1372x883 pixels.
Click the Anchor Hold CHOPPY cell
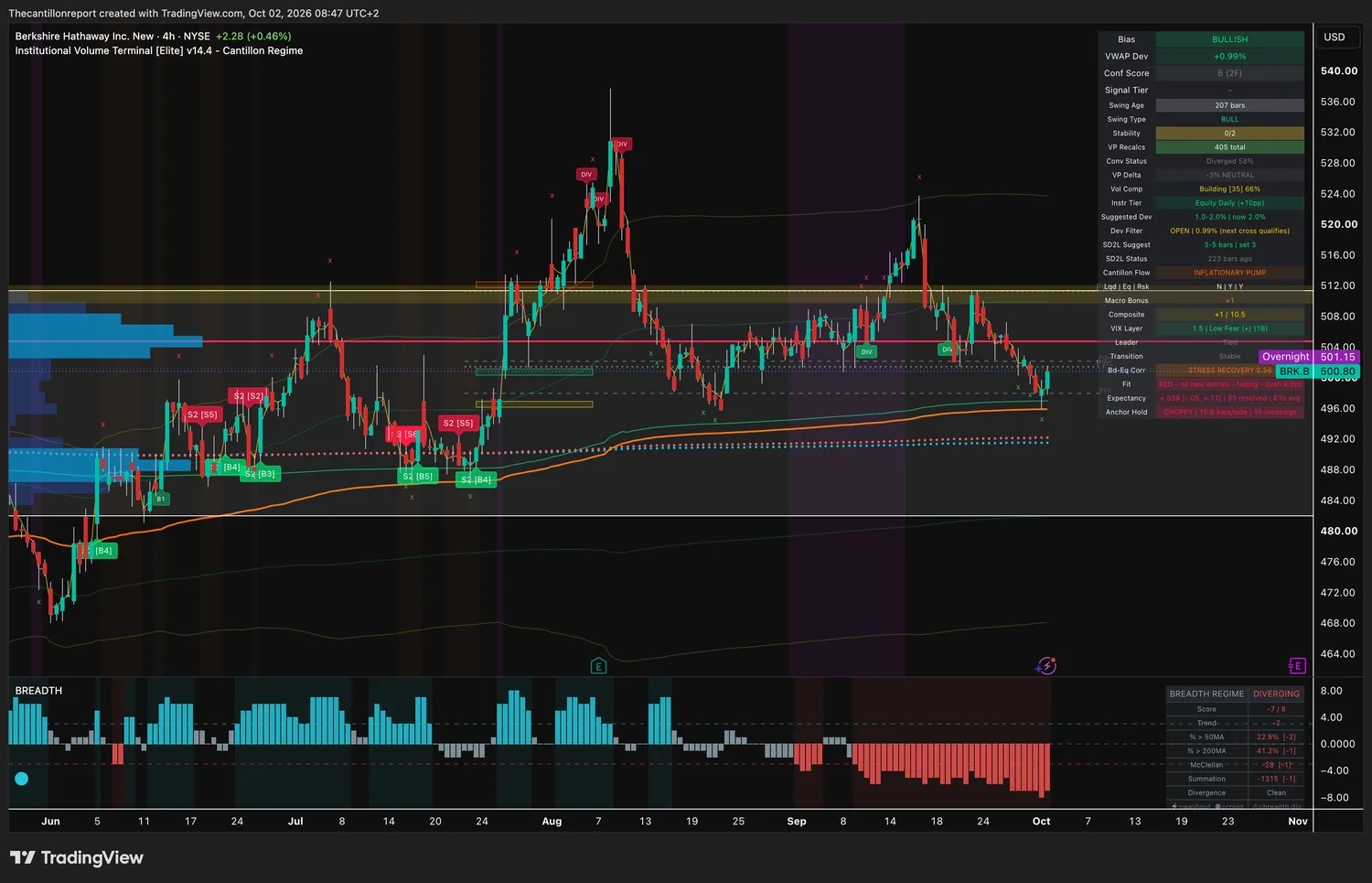coord(1229,413)
